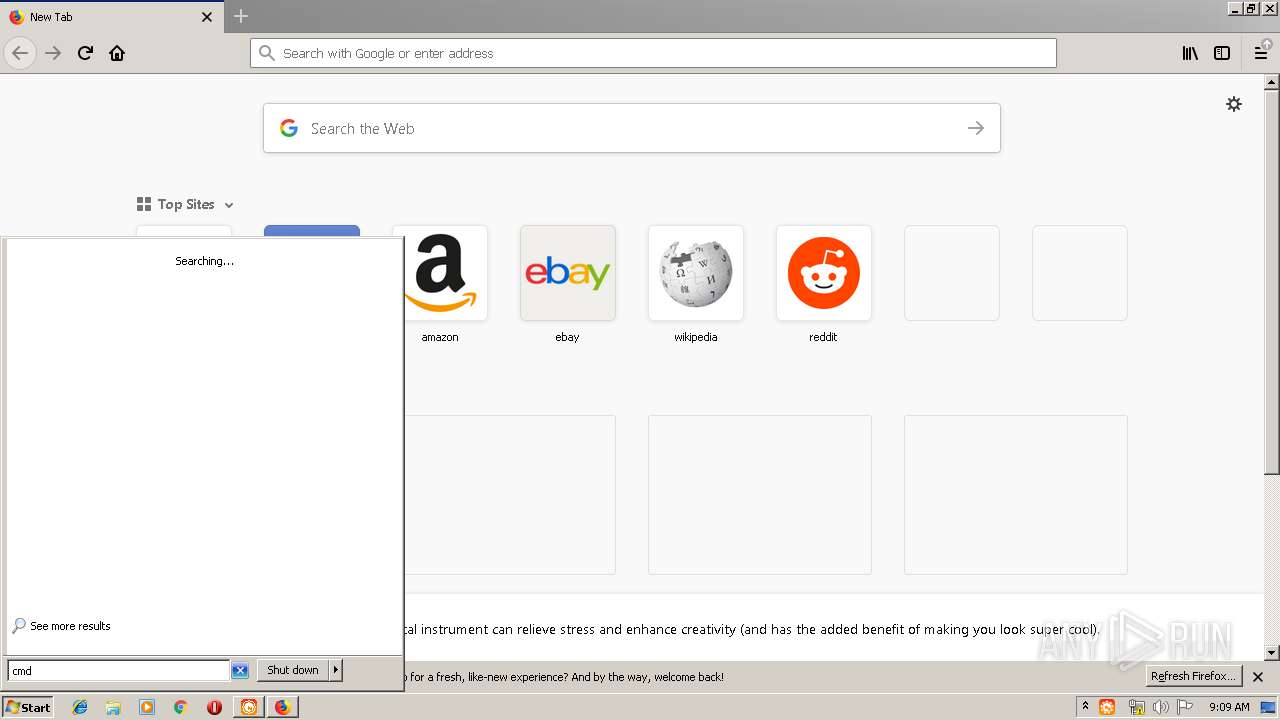The width and height of the screenshot is (1280, 720).
Task: Click the Start menu search field containing cmd
Action: pos(118,670)
